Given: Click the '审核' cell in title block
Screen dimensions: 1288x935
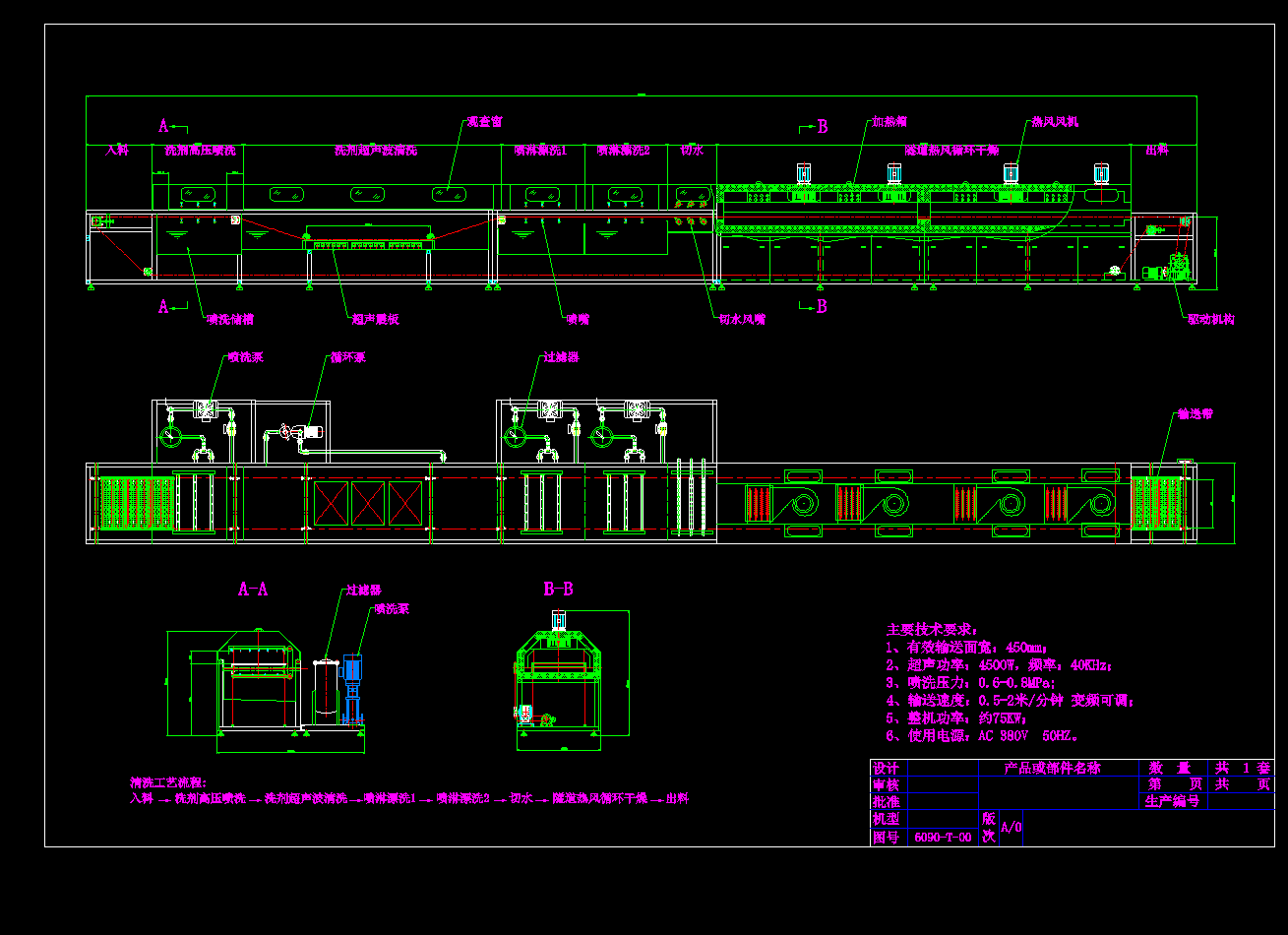Looking at the screenshot, I should (x=887, y=784).
